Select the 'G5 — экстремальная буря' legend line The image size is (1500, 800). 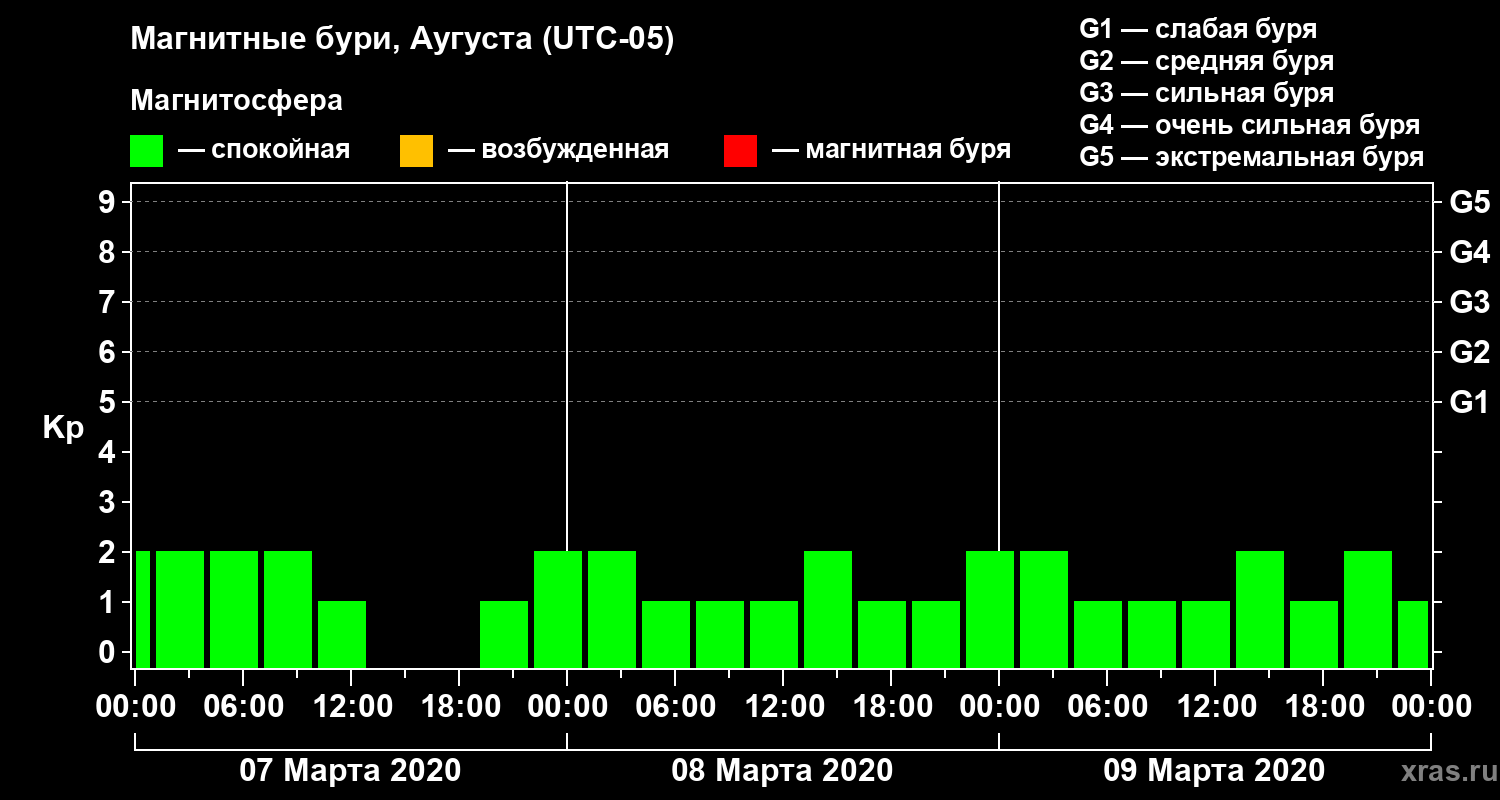(1252, 157)
